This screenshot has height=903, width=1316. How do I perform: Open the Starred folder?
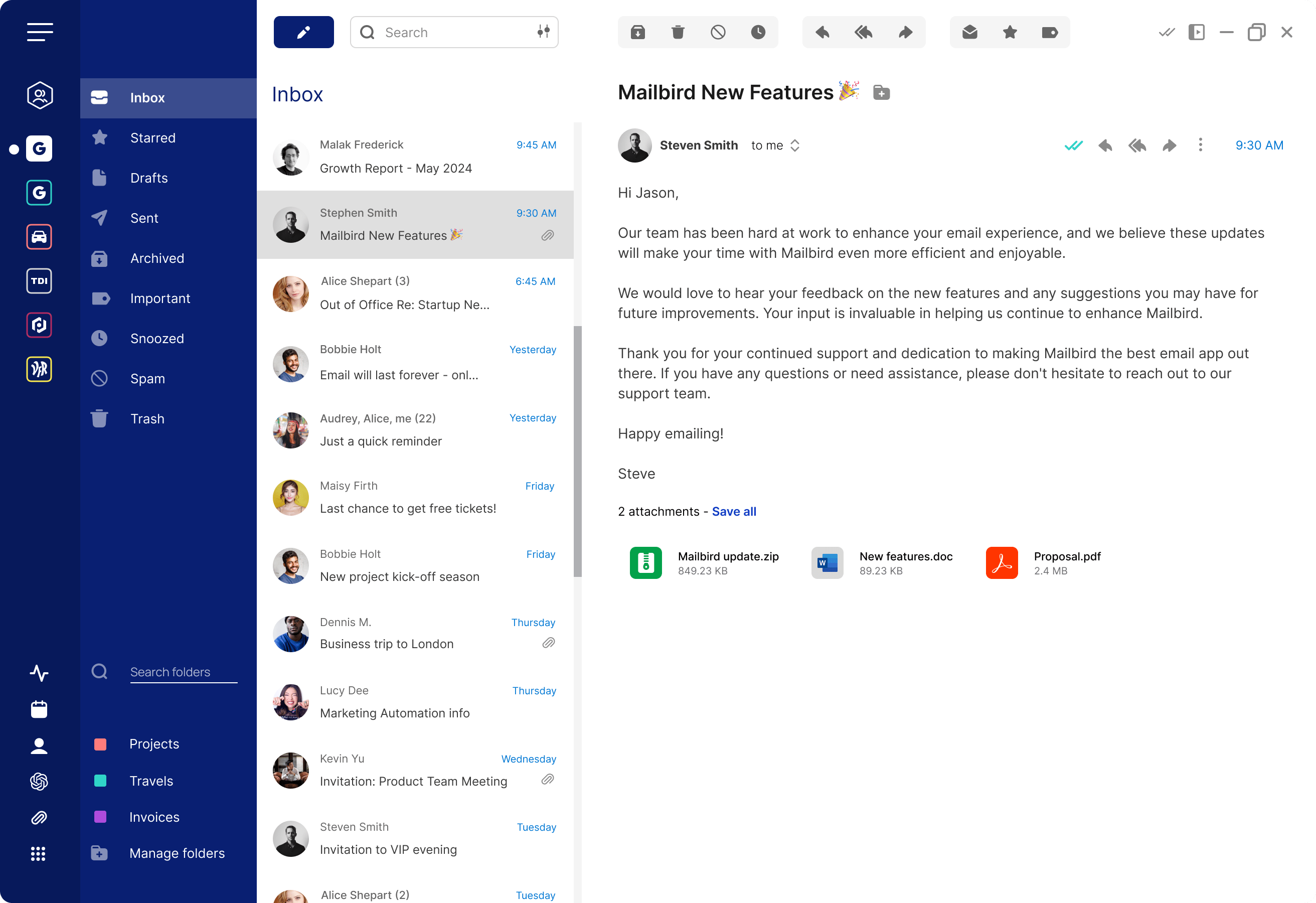(x=168, y=137)
